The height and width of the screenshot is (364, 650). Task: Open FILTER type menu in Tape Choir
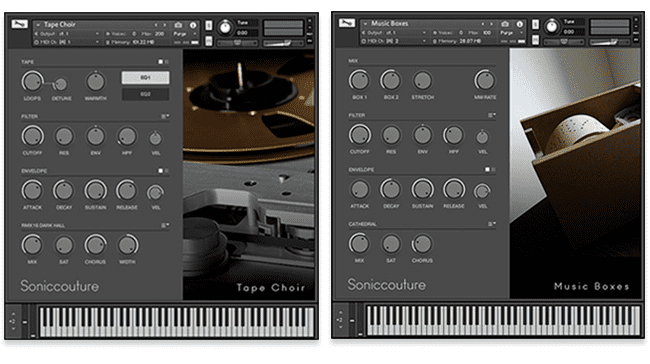pyautogui.click(x=165, y=116)
